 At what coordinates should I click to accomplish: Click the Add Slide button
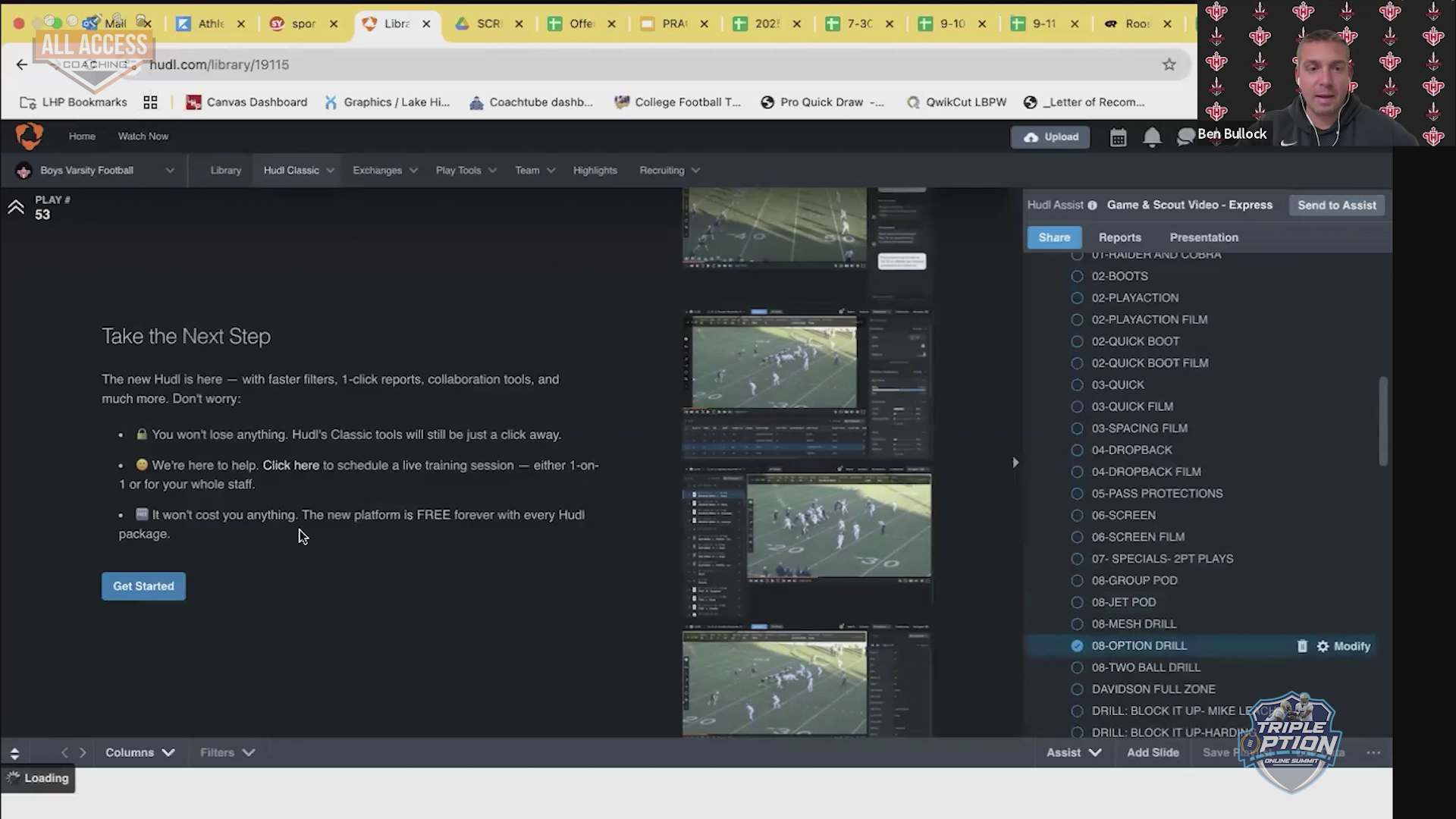[1153, 752]
